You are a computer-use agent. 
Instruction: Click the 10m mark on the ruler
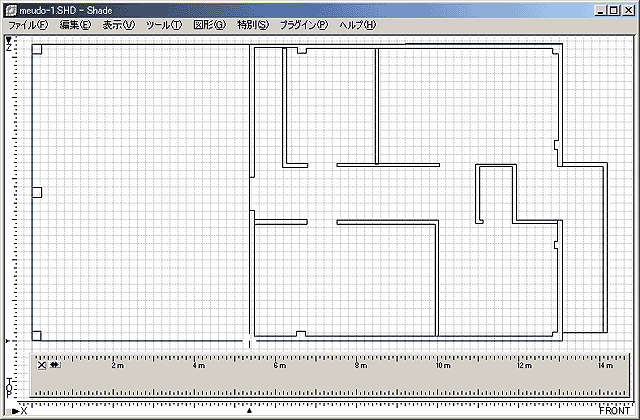click(x=443, y=365)
